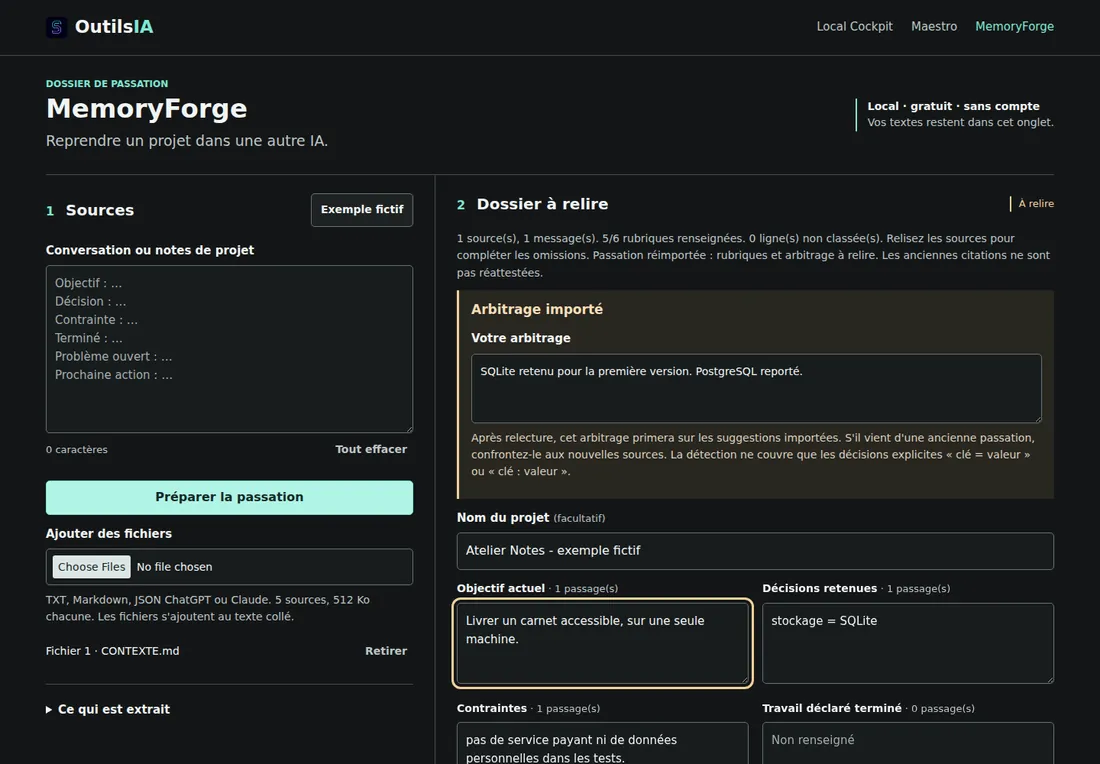Screen dimensions: 1100x764
Task: Open the Local Cockpit nav item
Action: tap(854, 27)
